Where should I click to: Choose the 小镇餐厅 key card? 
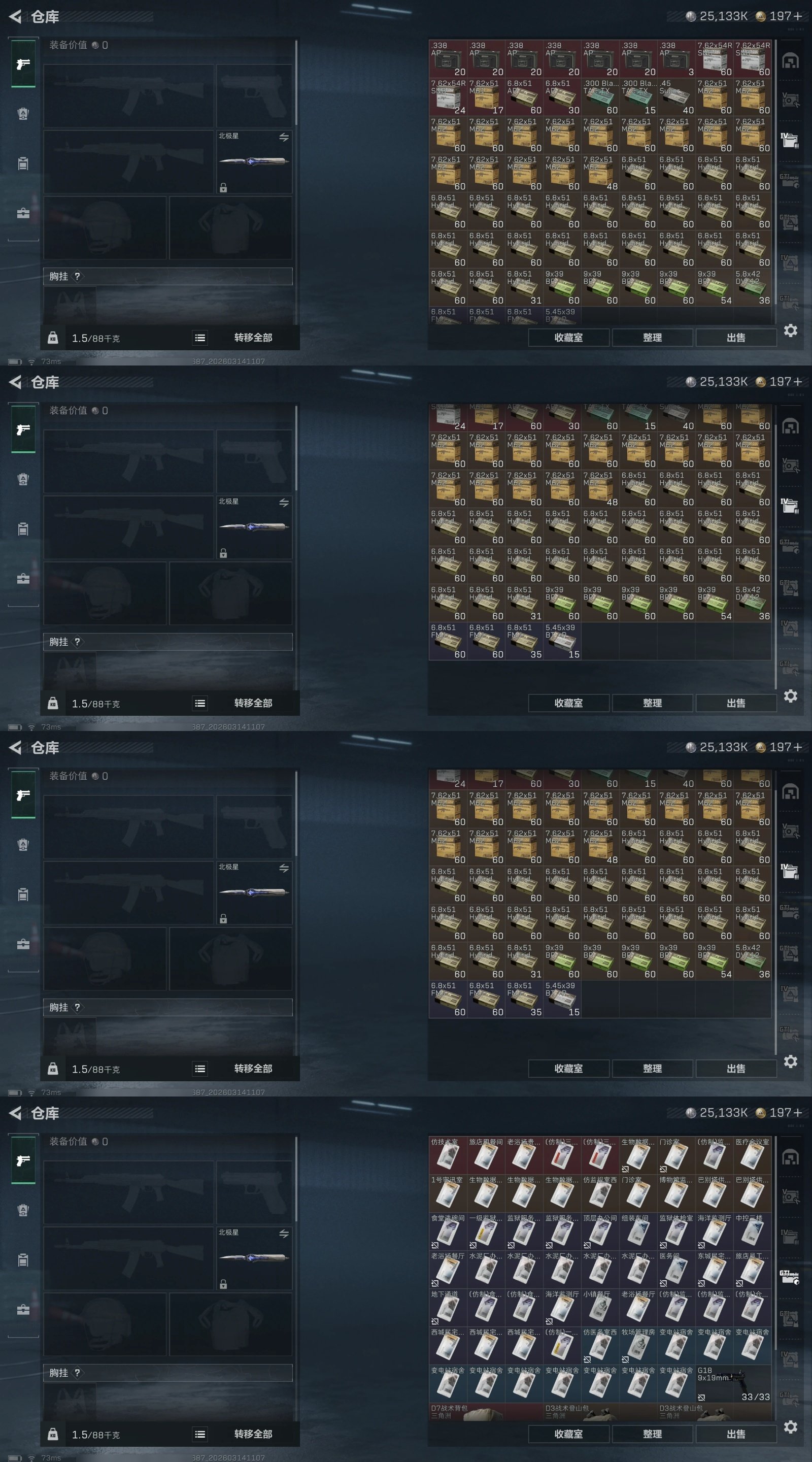click(600, 1308)
